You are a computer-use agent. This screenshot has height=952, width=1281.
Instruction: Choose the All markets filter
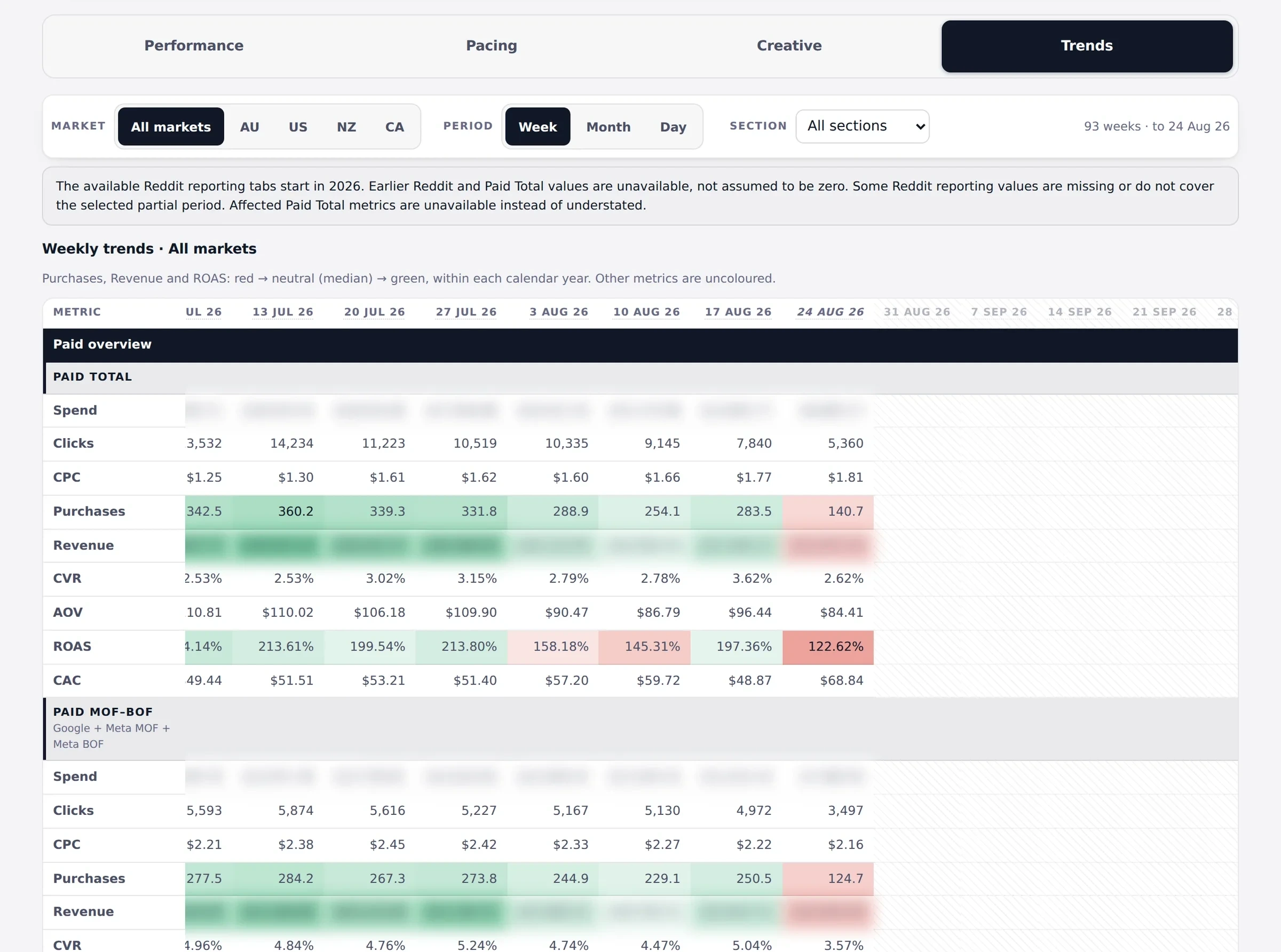click(171, 127)
